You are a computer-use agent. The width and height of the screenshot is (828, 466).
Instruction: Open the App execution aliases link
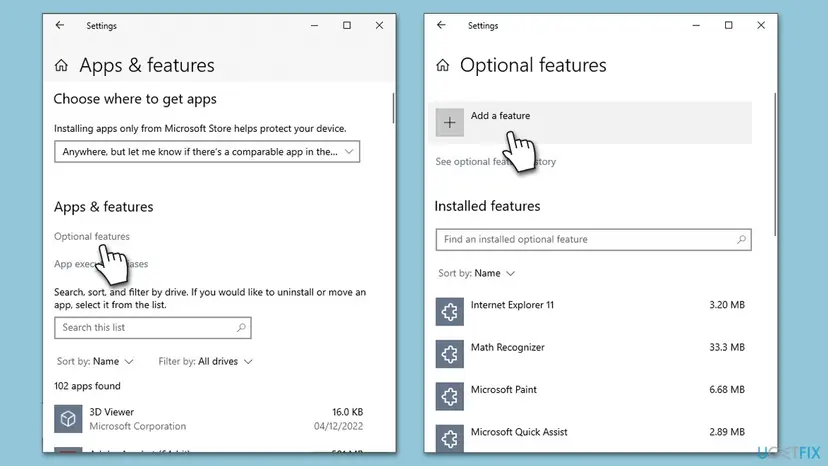pyautogui.click(x=101, y=264)
